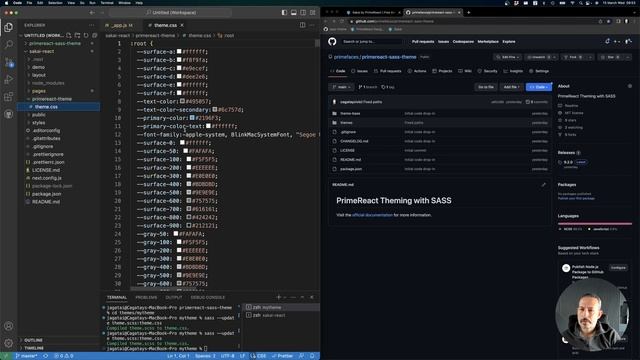Screen dimensions: 640x360
Task: Switch to the PROBLEMS panel tab
Action: [146, 297]
